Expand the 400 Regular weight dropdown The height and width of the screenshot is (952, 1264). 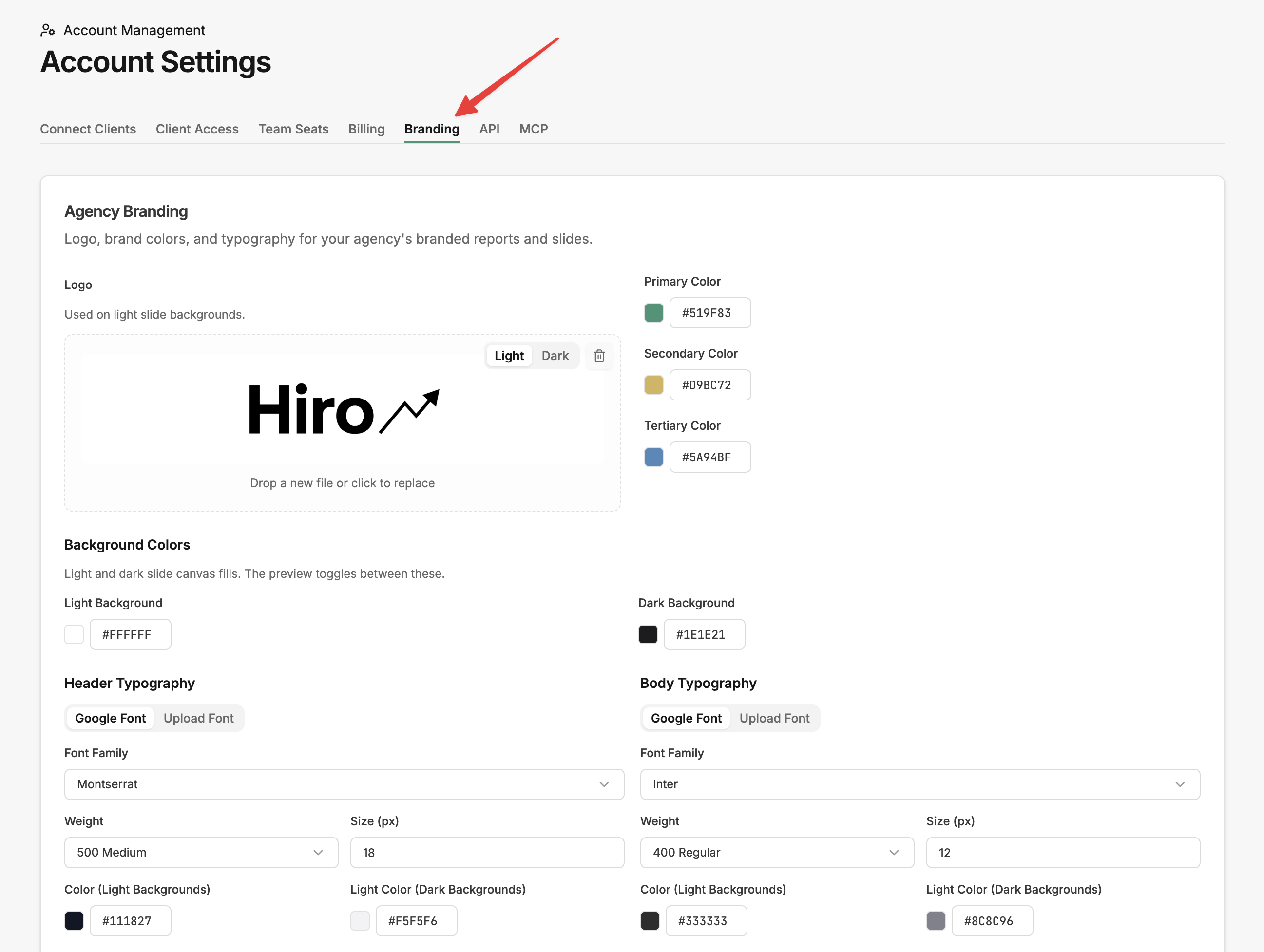click(777, 852)
